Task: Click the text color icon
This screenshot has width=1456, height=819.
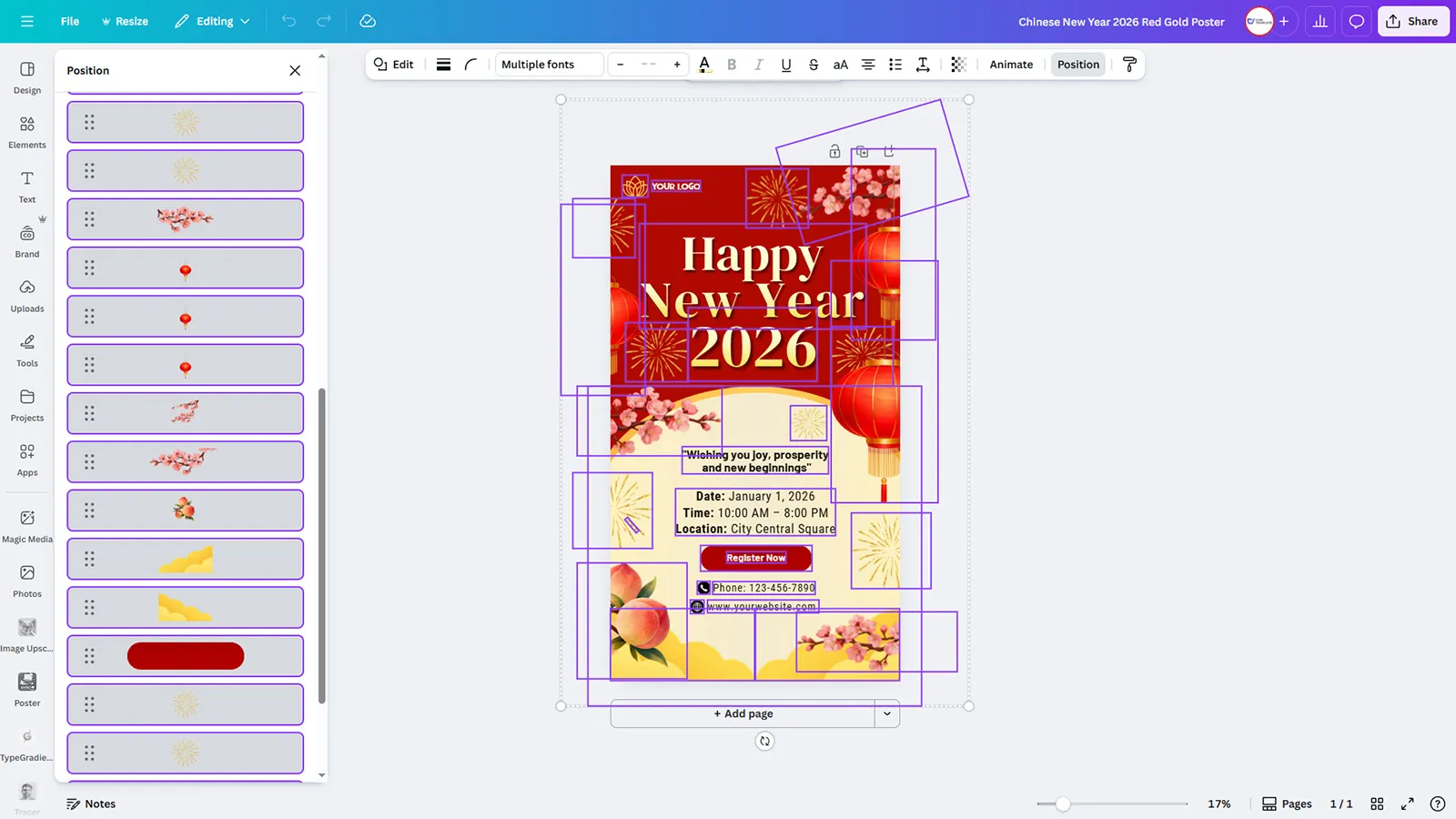Action: [x=704, y=65]
